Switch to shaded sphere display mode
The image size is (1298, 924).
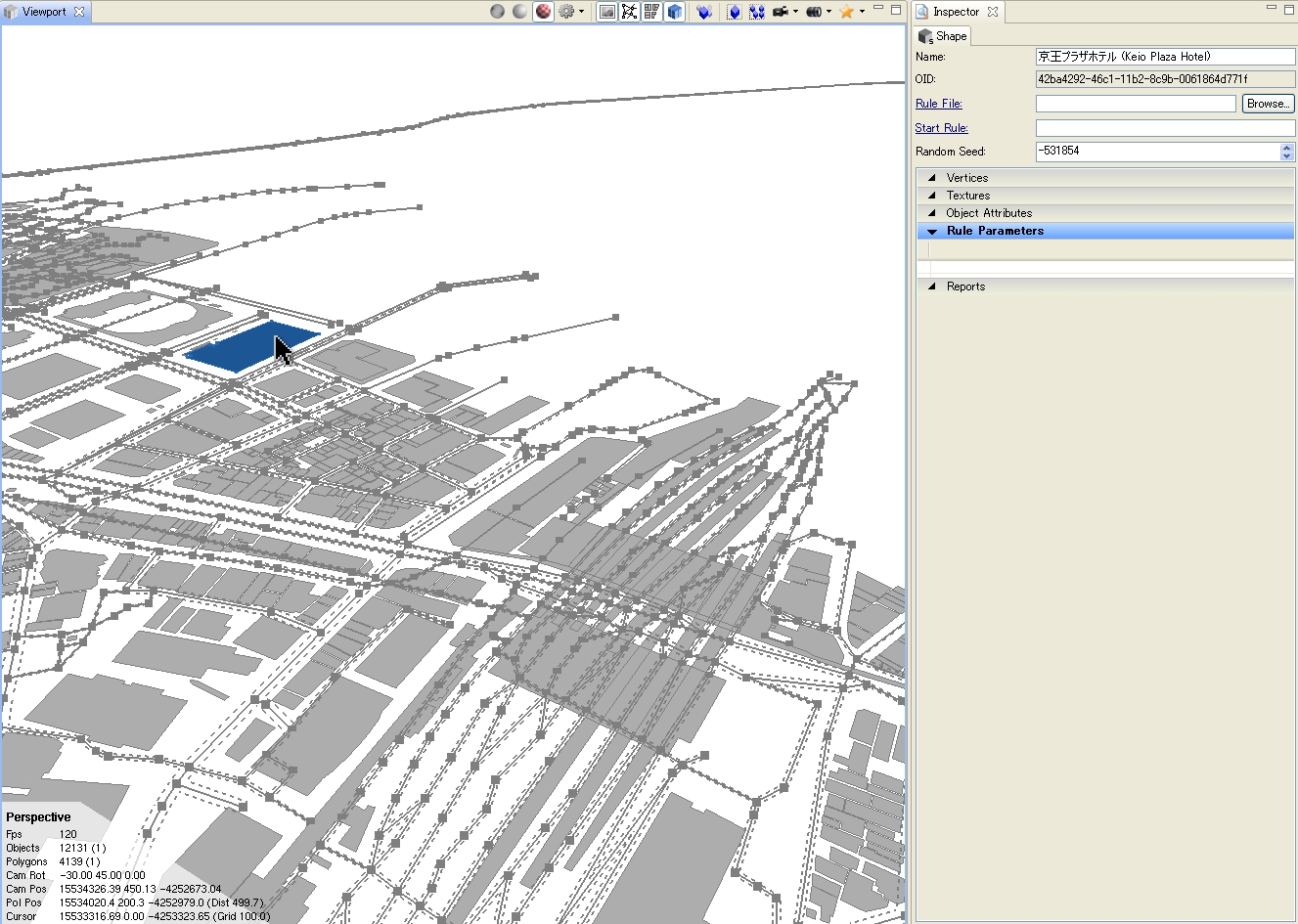519,12
